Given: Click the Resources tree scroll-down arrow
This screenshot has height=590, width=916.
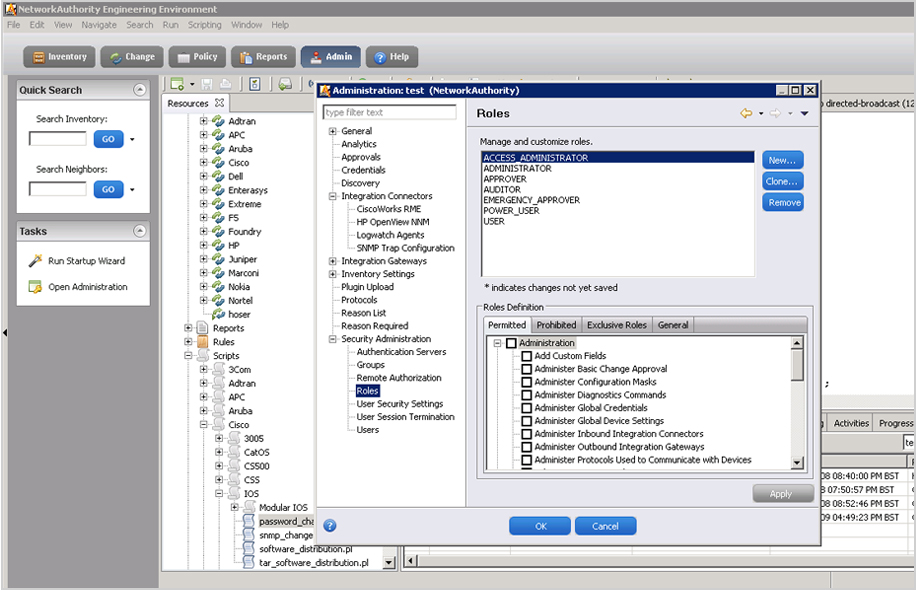Looking at the screenshot, I should point(389,563).
